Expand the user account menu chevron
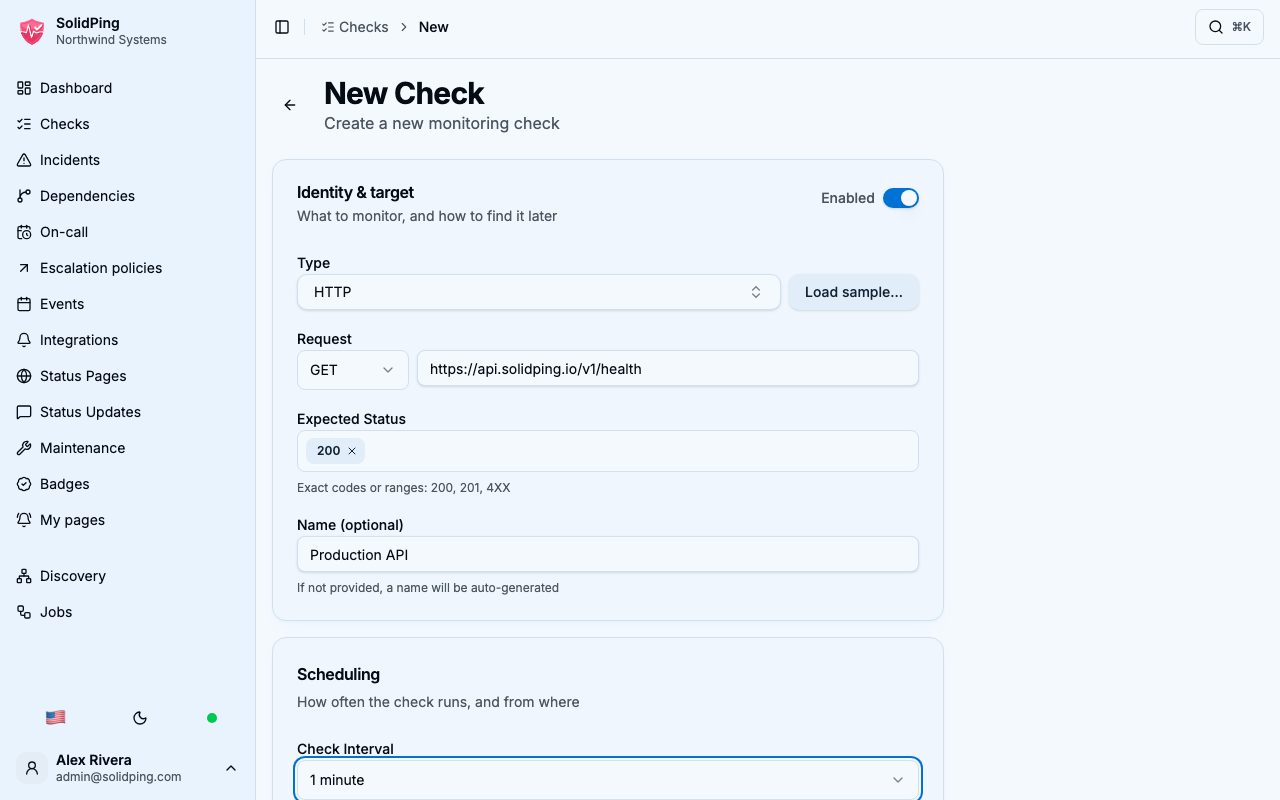This screenshot has width=1280, height=800. point(231,768)
